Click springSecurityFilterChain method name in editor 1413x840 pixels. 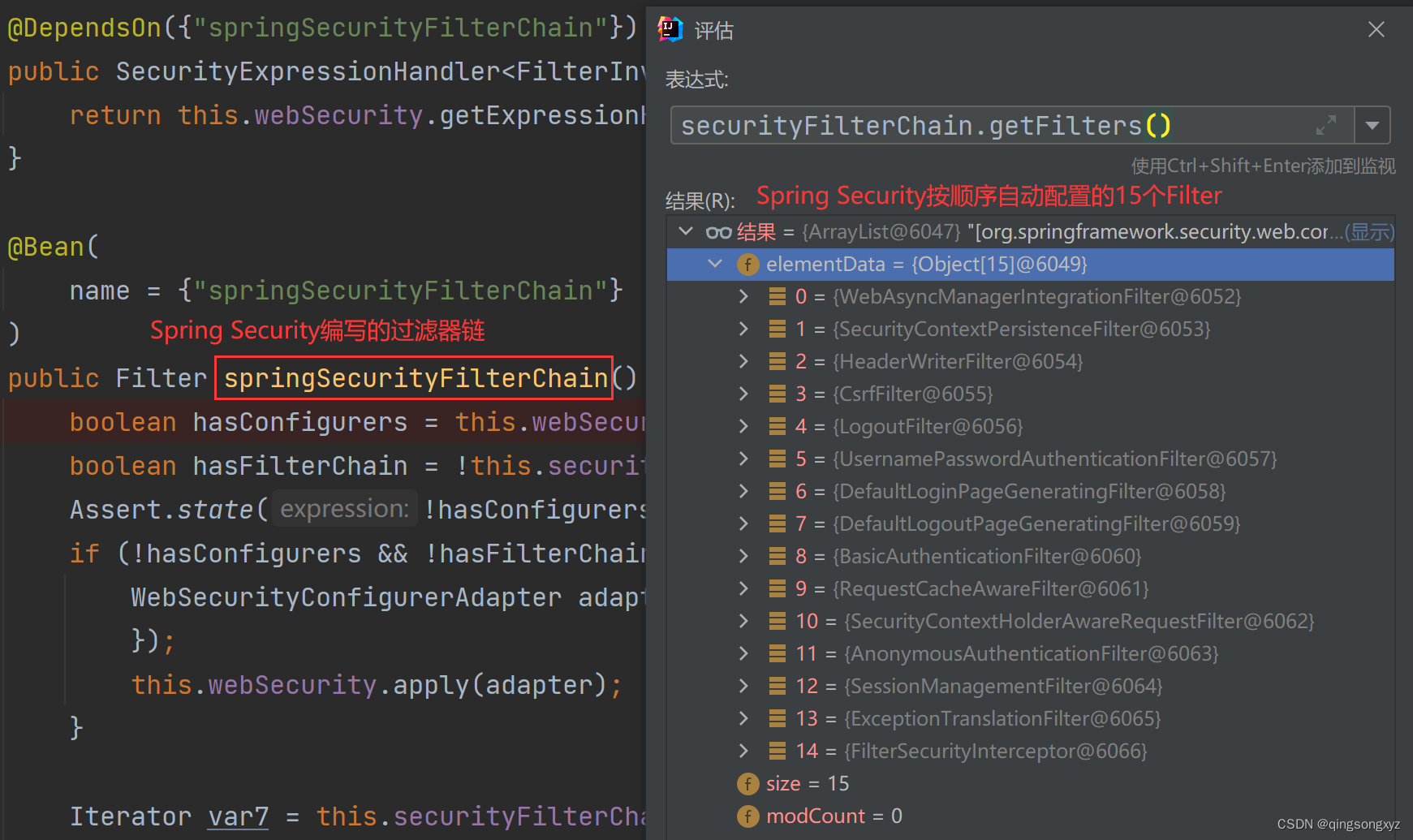(415, 378)
